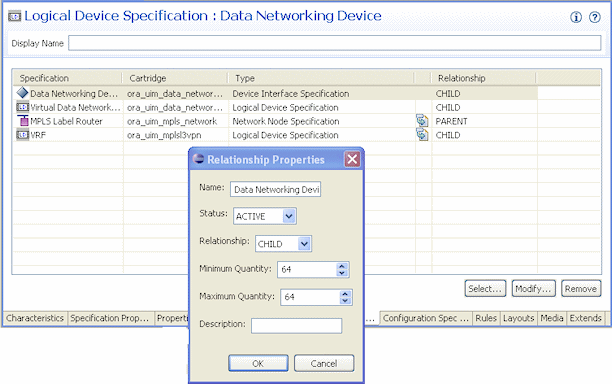Close the Relationship Properties dialog
The width and height of the screenshot is (612, 384).
(352, 159)
